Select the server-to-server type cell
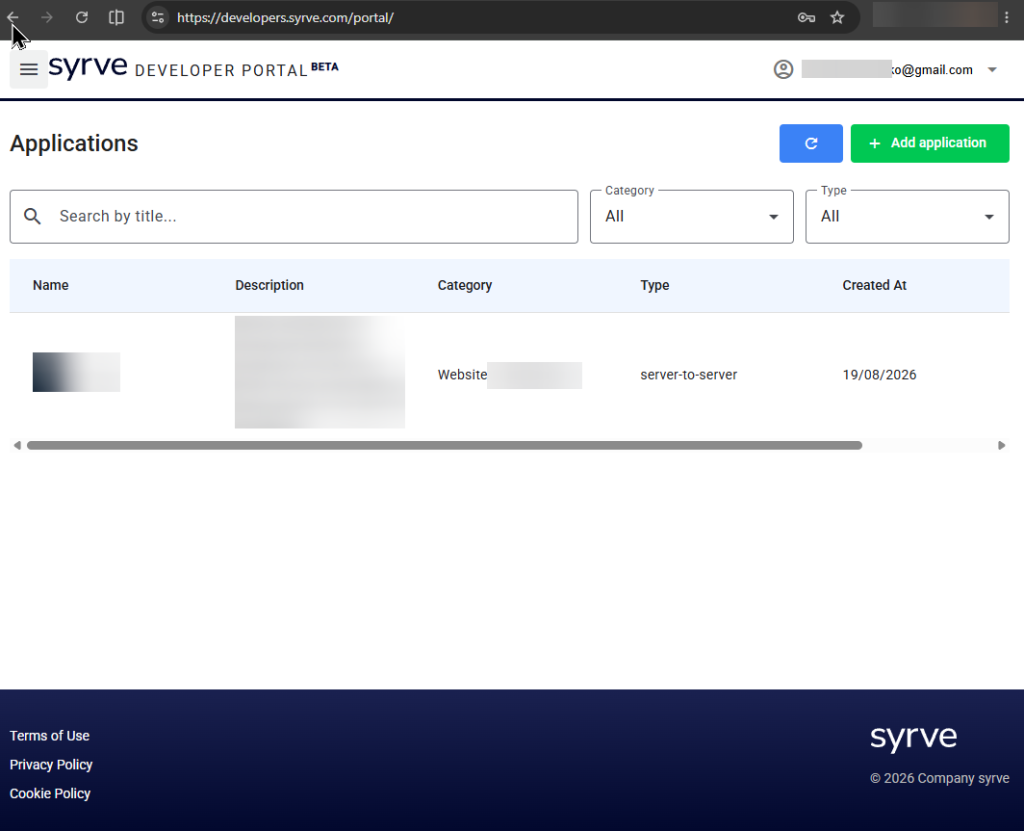1024x831 pixels. [x=688, y=375]
